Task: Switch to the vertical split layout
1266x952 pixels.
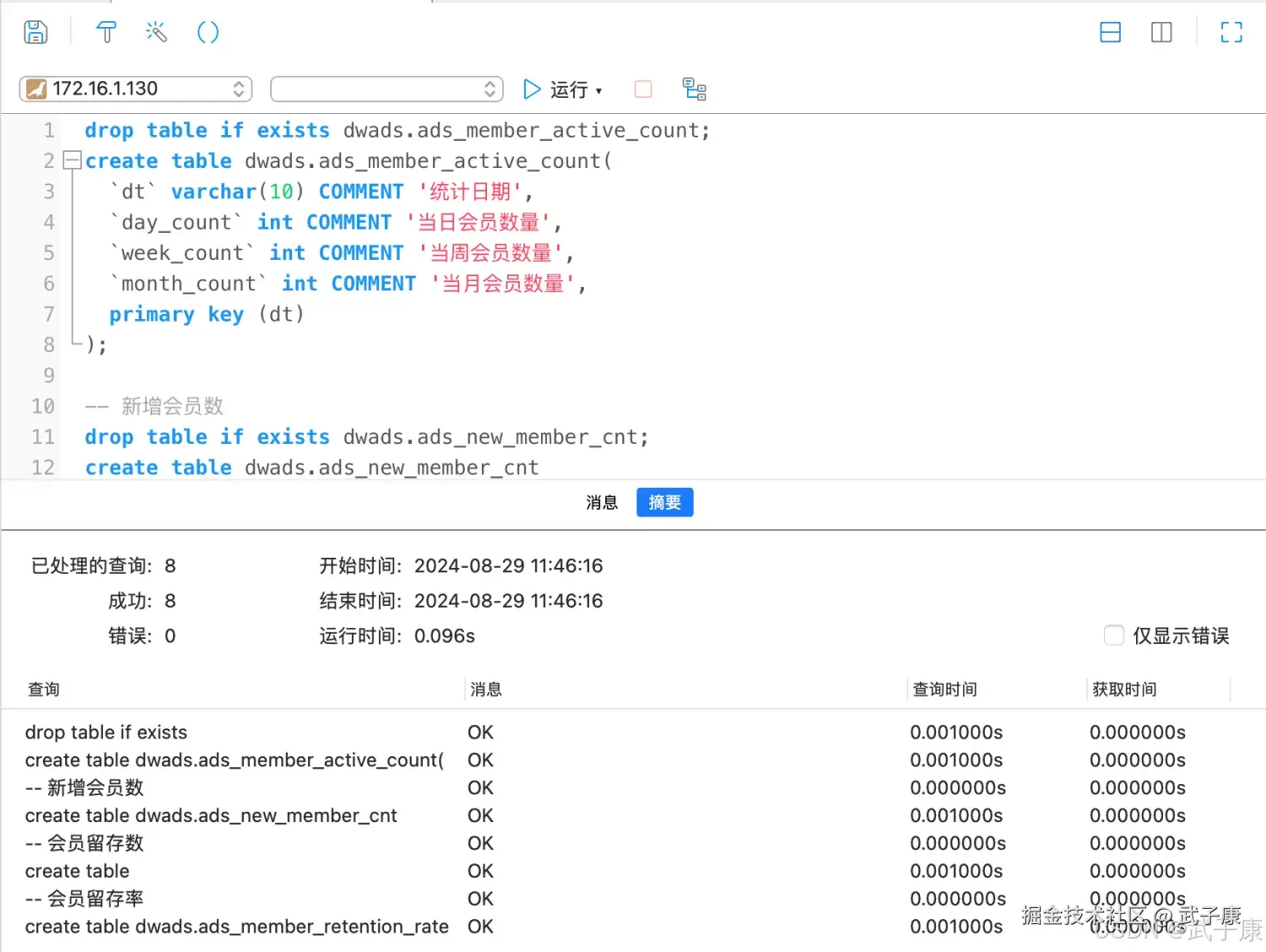Action: pyautogui.click(x=1161, y=32)
